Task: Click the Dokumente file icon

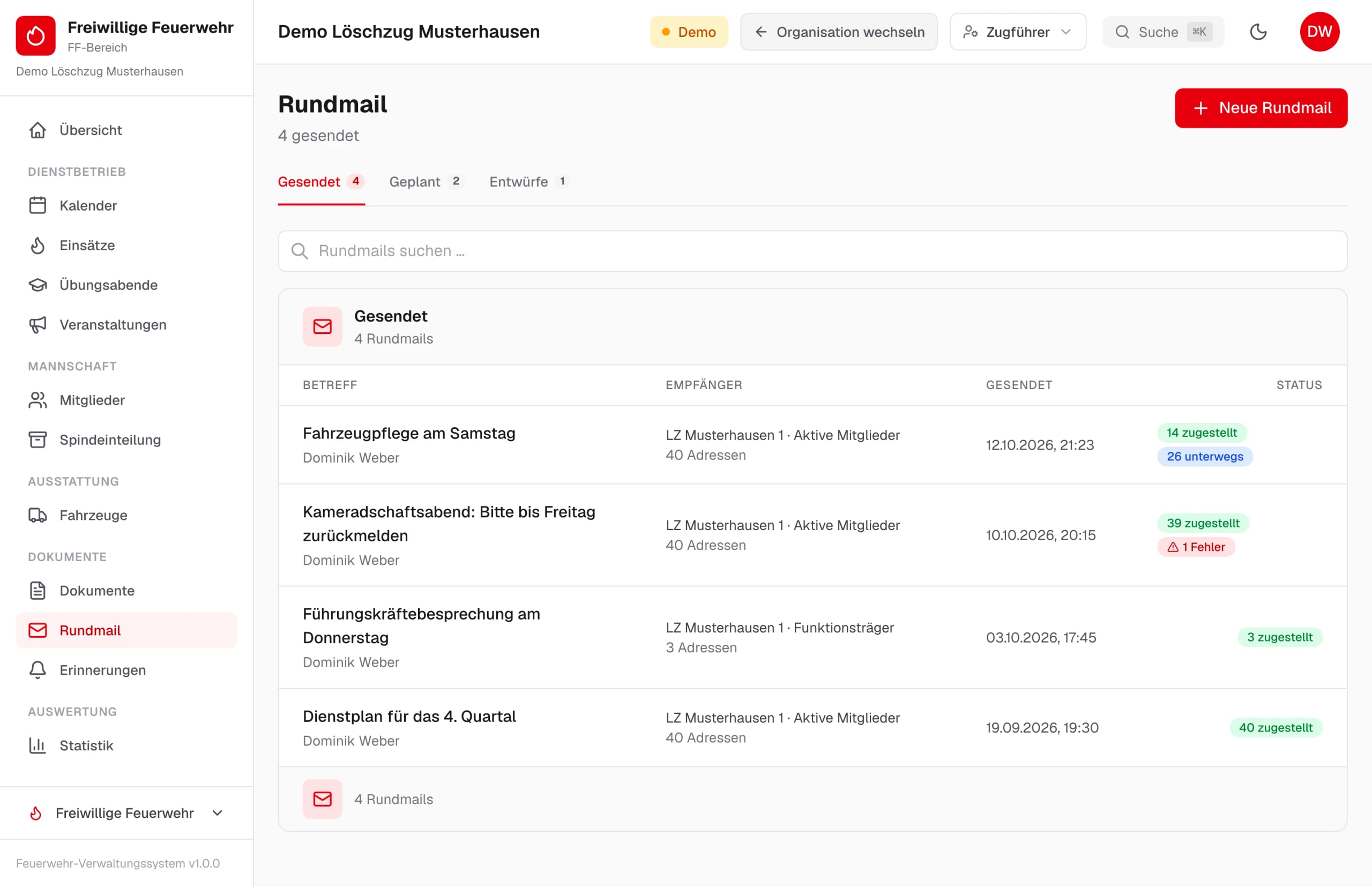Action: click(x=38, y=591)
